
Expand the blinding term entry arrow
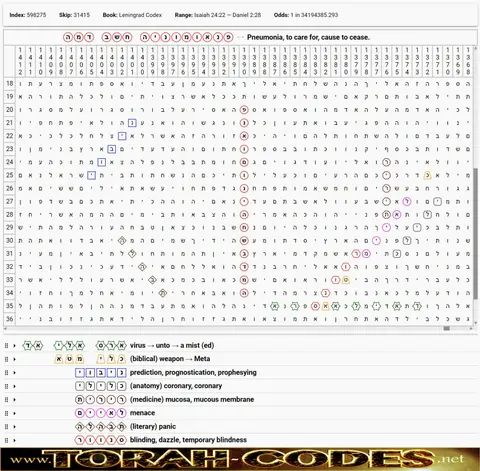pyautogui.click(x=14, y=440)
